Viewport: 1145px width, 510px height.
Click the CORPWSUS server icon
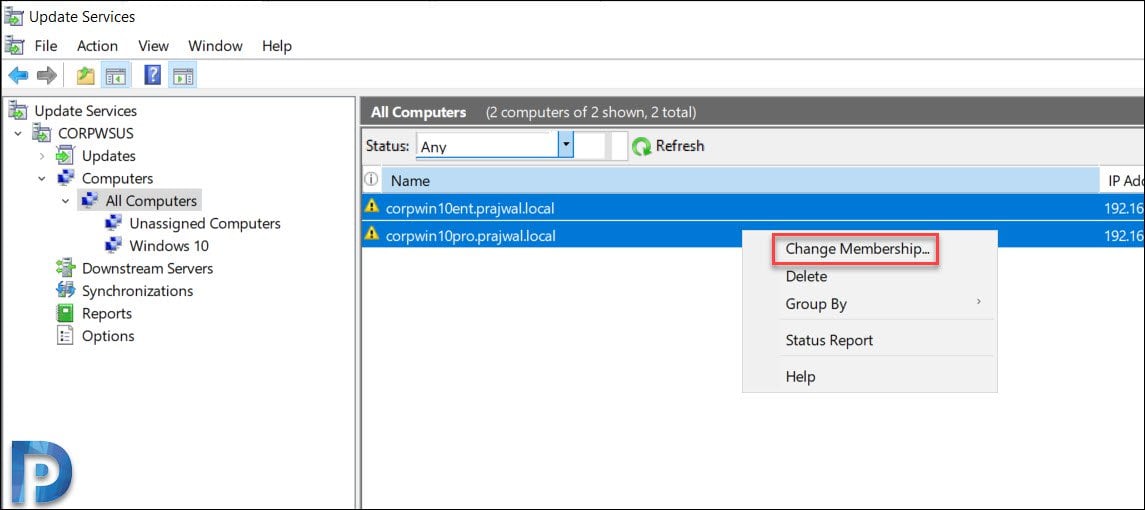[42, 134]
